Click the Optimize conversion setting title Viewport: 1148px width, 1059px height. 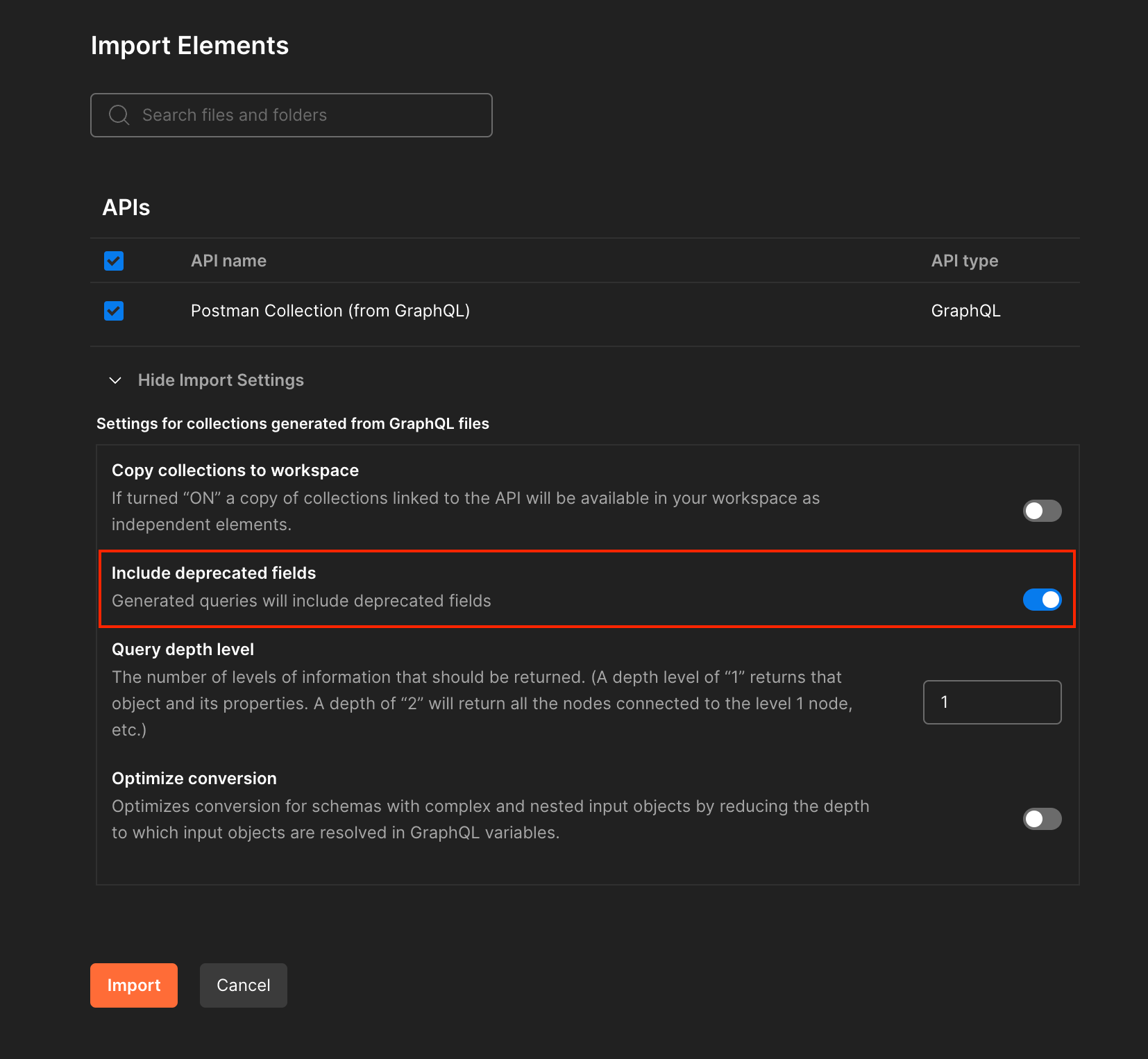194,779
